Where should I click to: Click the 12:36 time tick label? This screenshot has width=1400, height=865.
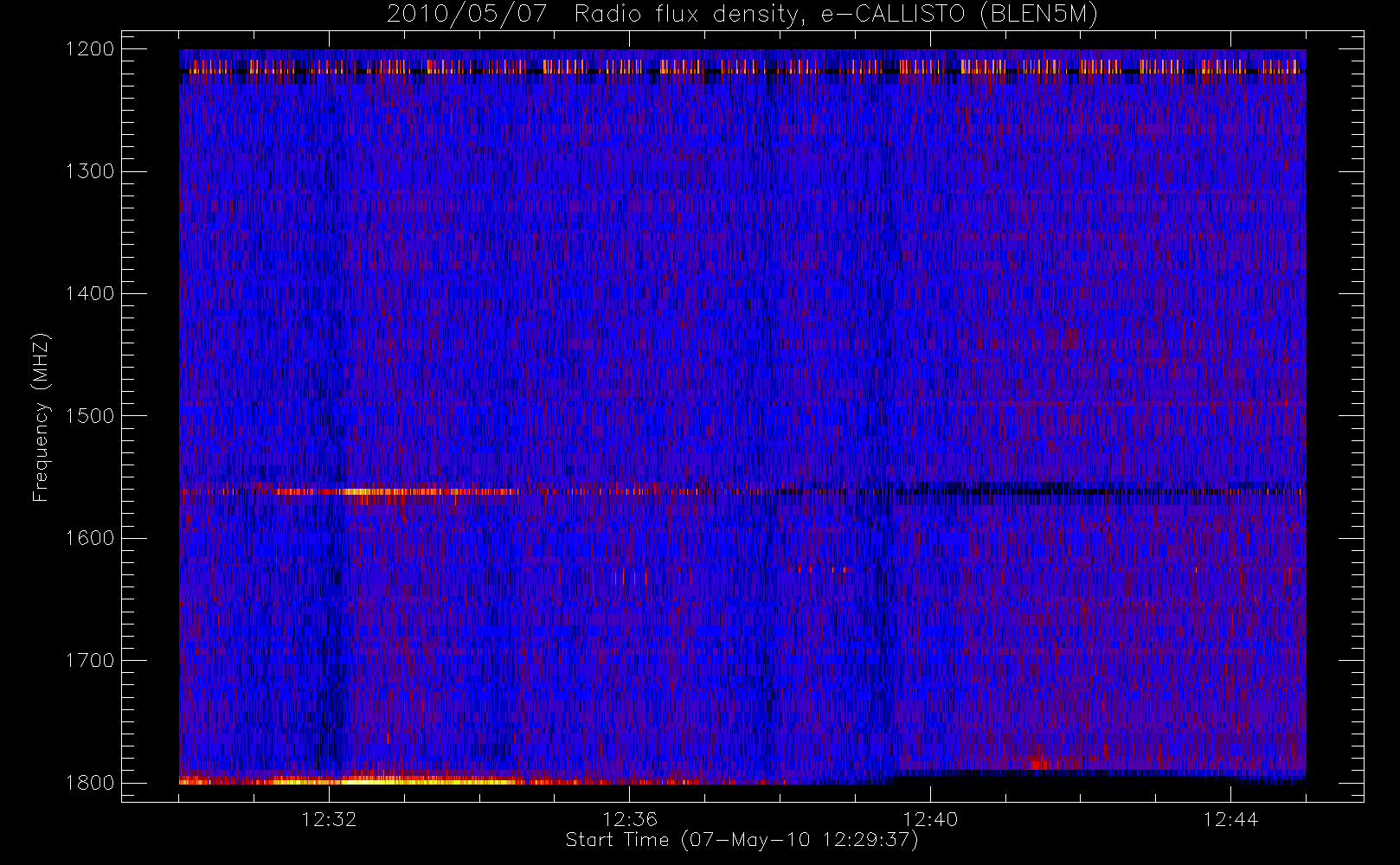point(630,819)
